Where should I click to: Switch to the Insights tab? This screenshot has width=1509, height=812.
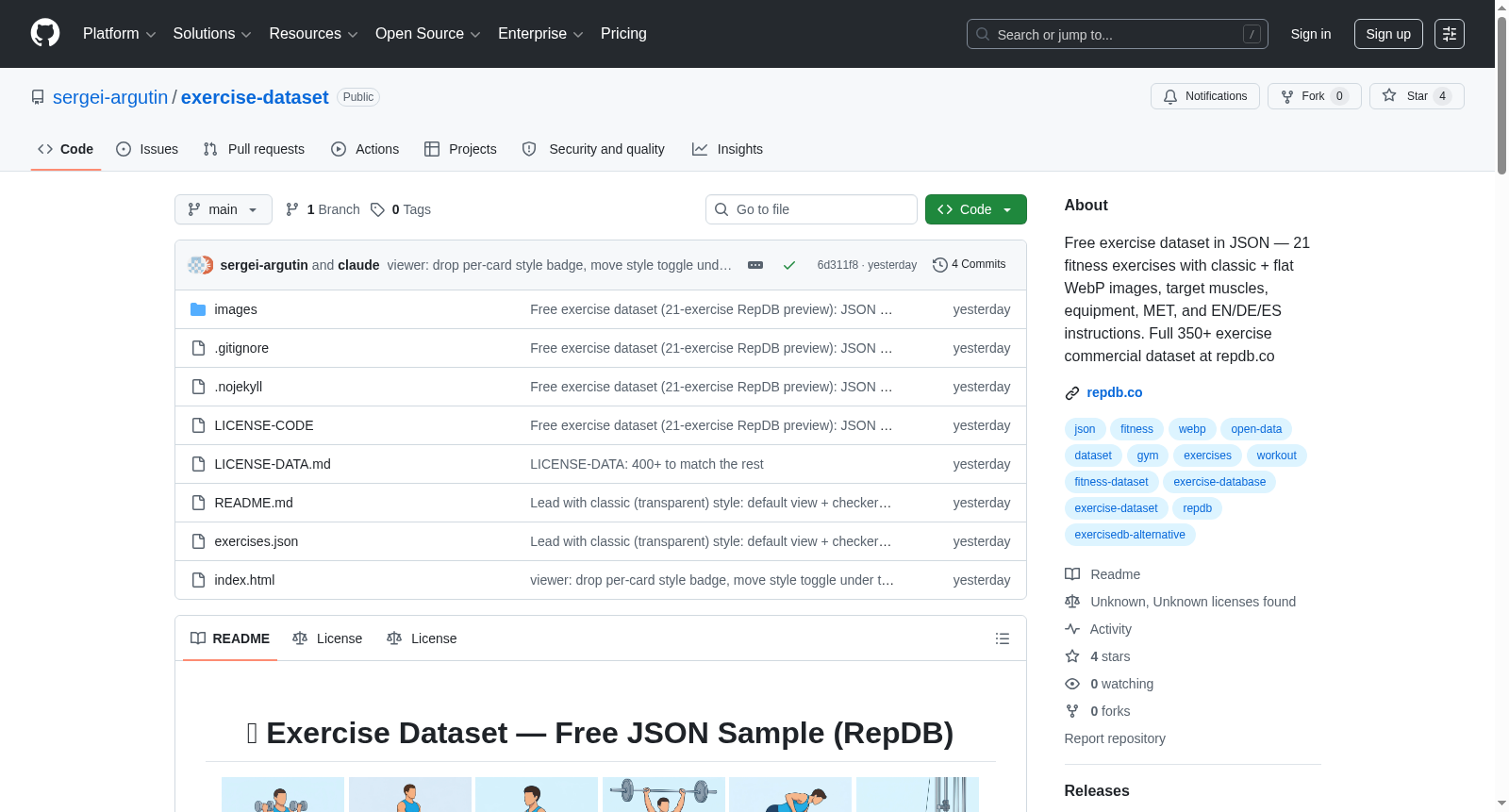pos(727,149)
